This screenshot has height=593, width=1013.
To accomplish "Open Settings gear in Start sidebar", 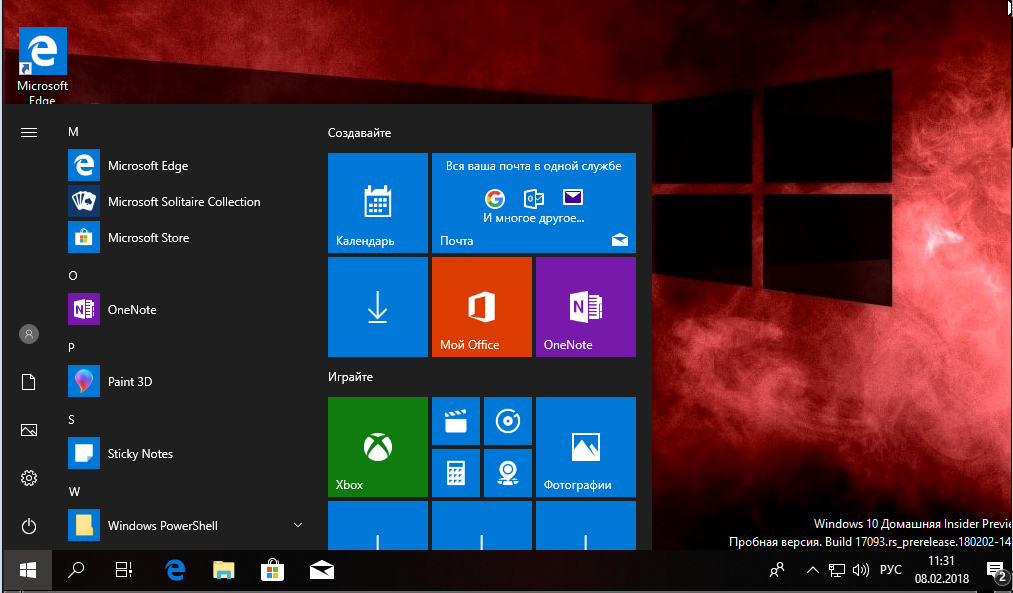I will 29,478.
